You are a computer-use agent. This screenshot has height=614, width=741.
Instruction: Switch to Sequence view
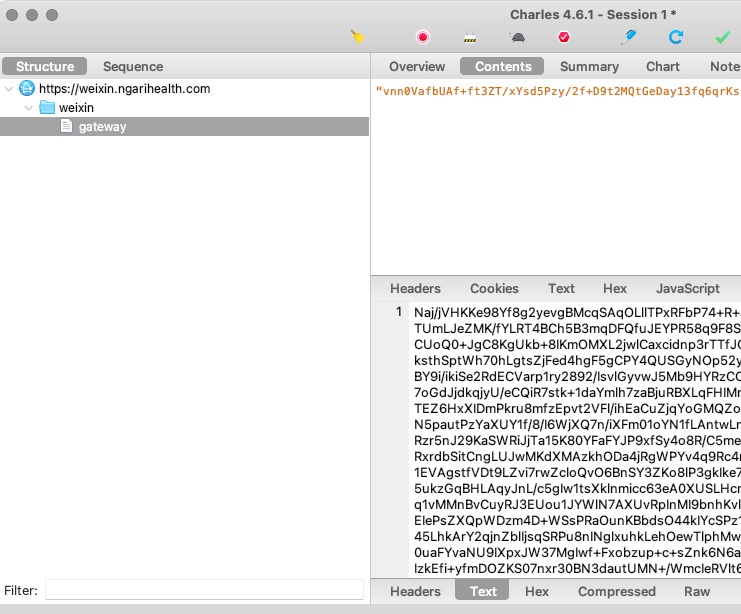tap(133, 67)
